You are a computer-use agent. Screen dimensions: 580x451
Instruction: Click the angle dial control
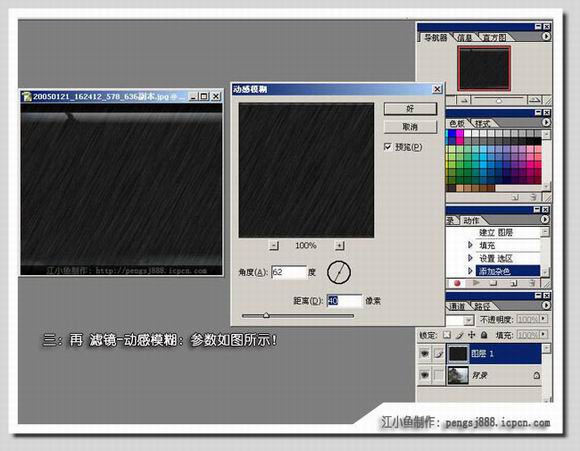[339, 272]
